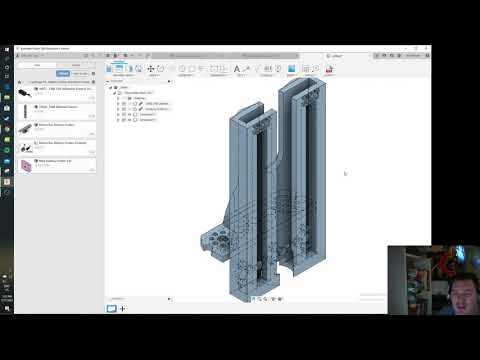Select the Leader note tool beside Text
The image size is (480, 360).
246,69
